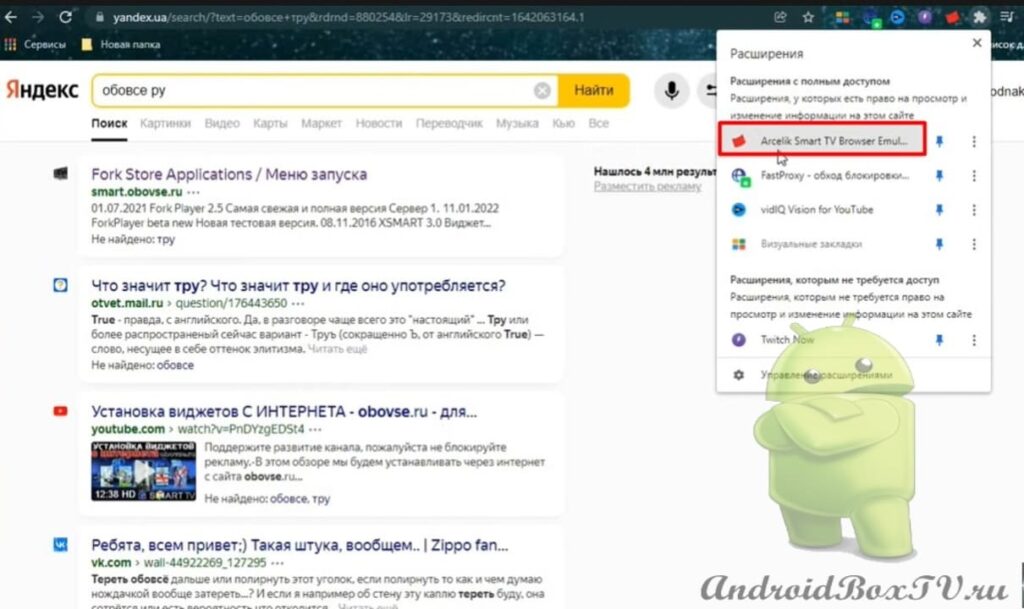This screenshot has width=1024, height=609.
Task: Click the address bar URL
Action: 349,17
